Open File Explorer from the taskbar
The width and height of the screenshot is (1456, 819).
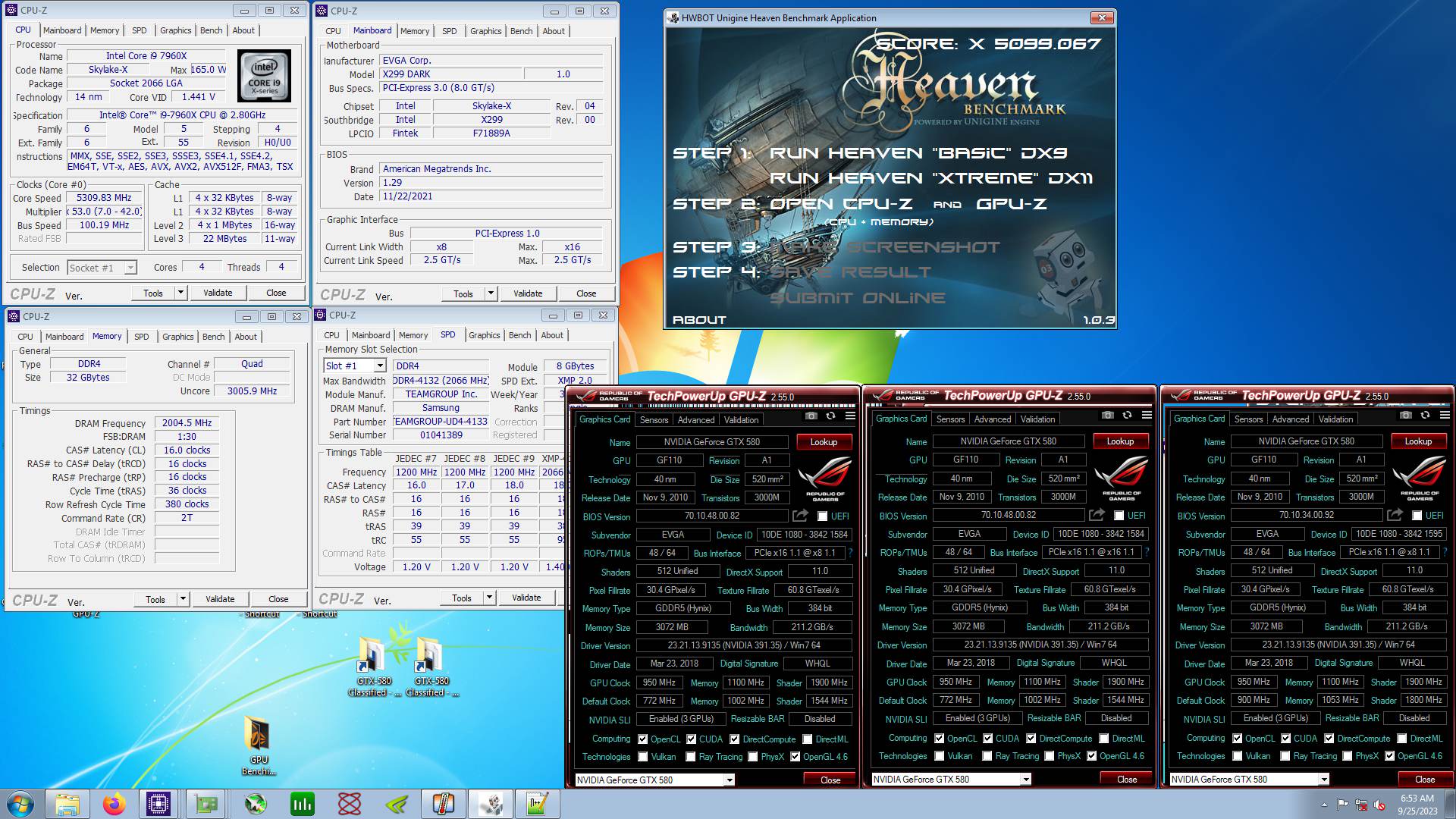67,804
